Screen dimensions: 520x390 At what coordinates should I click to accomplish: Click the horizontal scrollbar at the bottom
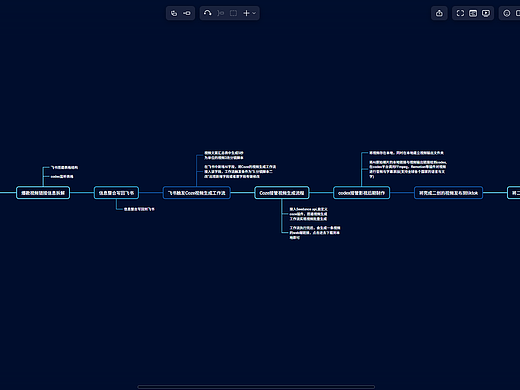[x=256, y=387]
